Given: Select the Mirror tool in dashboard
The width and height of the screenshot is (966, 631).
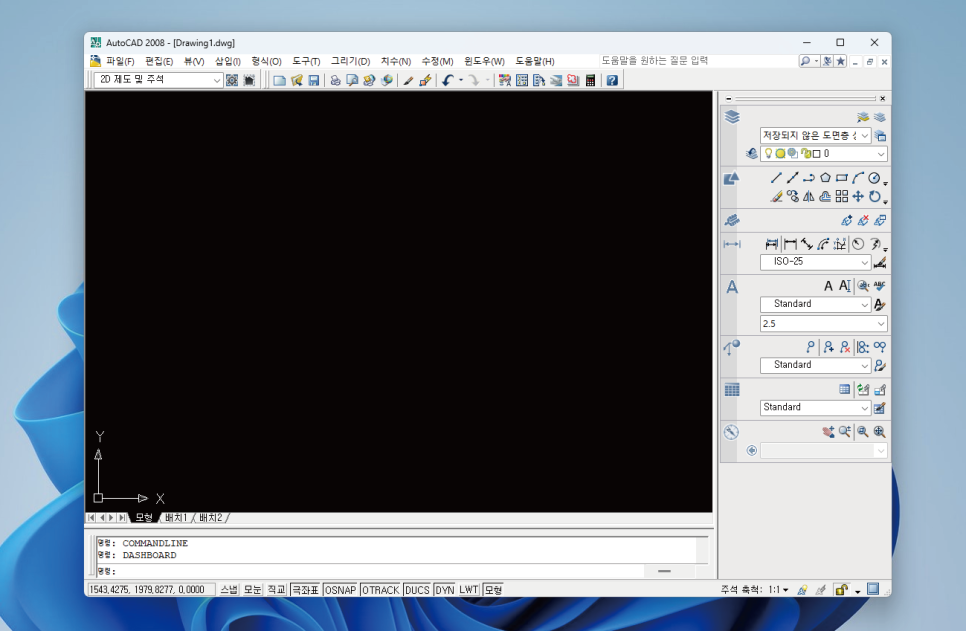Looking at the screenshot, I should pyautogui.click(x=809, y=197).
